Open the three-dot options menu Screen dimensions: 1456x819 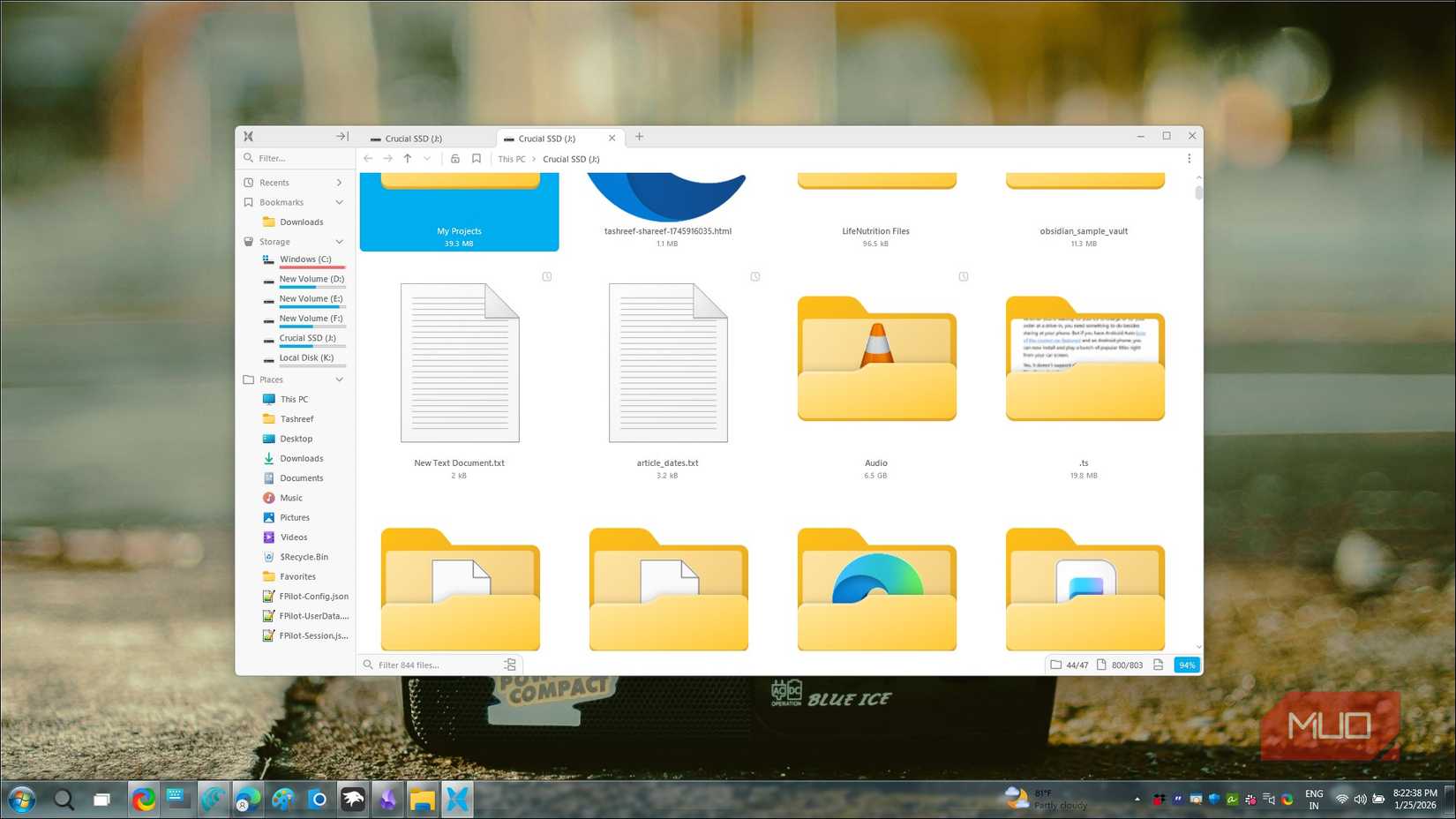(1190, 159)
